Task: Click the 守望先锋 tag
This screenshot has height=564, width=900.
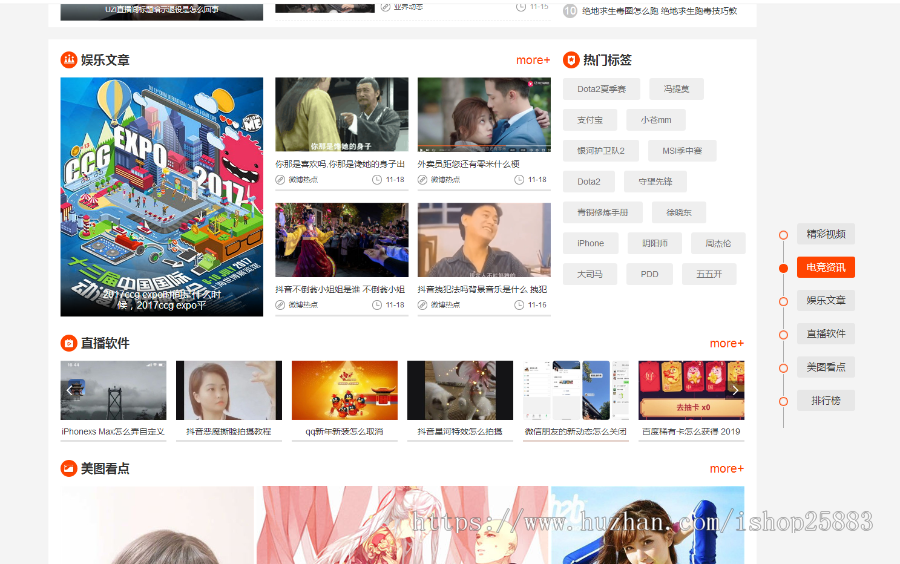Action: pos(655,182)
